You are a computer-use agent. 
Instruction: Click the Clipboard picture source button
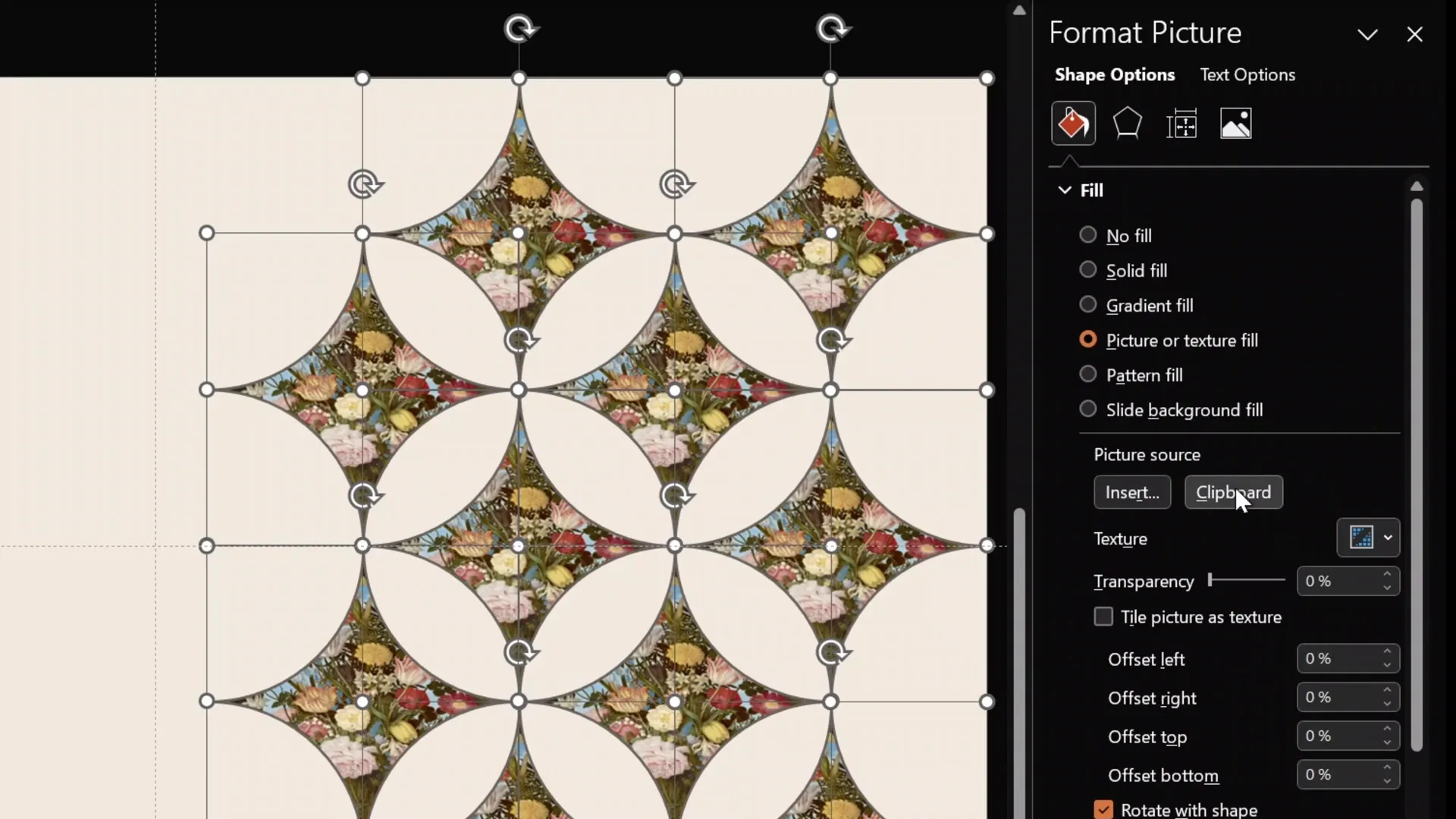pyautogui.click(x=1234, y=492)
